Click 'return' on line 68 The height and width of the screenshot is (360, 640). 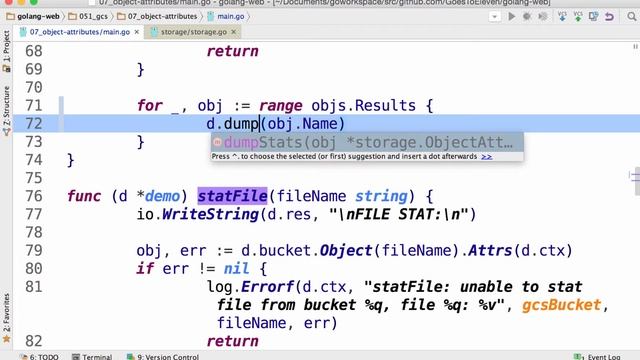click(x=232, y=51)
